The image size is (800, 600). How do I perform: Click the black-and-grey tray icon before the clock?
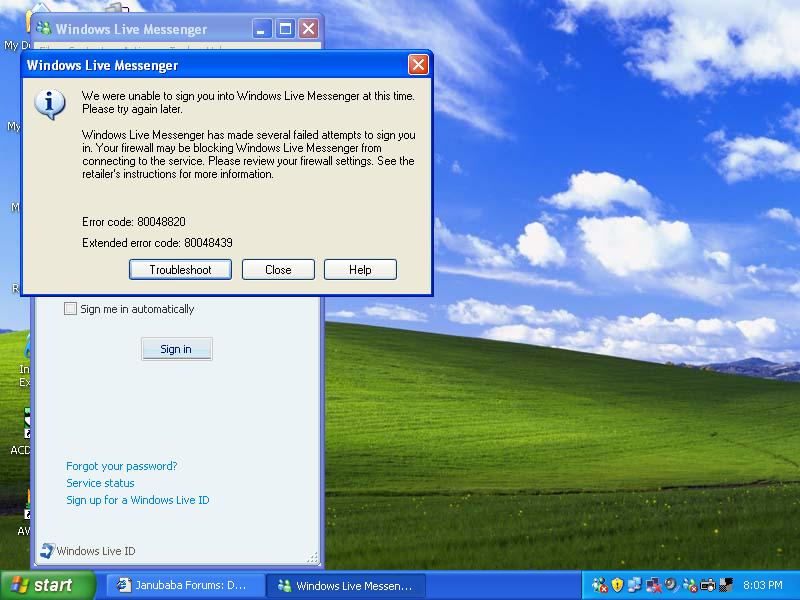[726, 585]
